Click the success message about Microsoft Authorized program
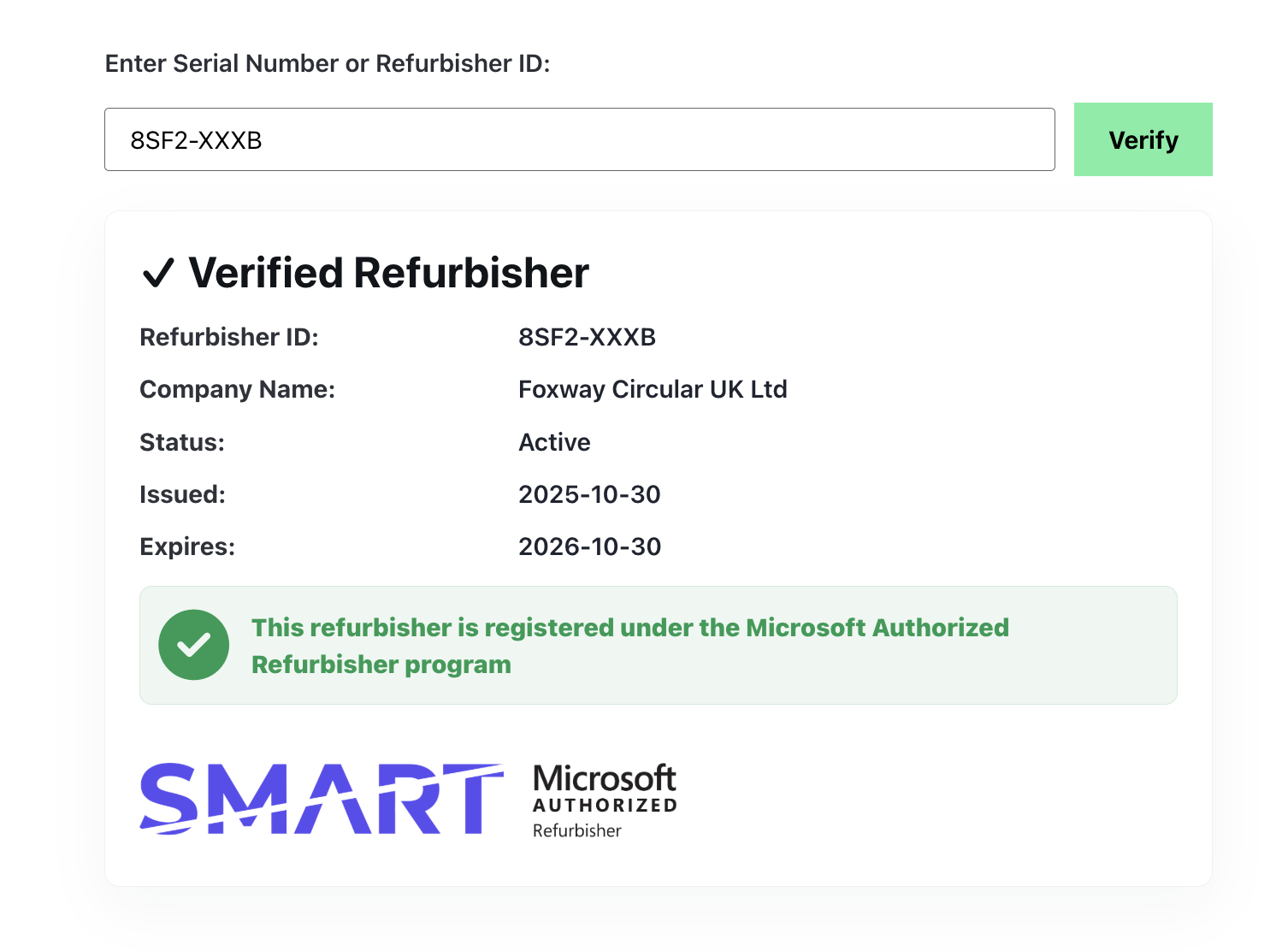Image resolution: width=1288 pixels, height=951 pixels. (629, 646)
